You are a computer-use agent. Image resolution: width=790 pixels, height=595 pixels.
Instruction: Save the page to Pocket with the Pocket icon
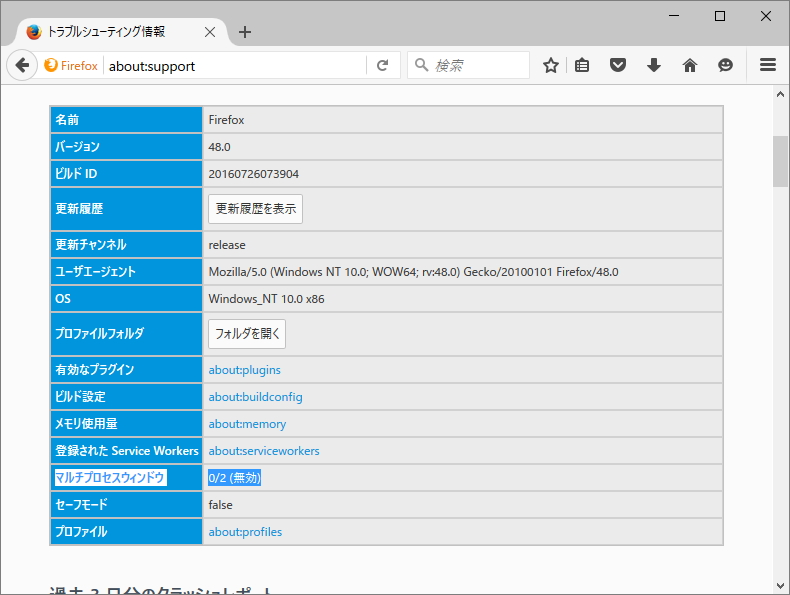[618, 65]
